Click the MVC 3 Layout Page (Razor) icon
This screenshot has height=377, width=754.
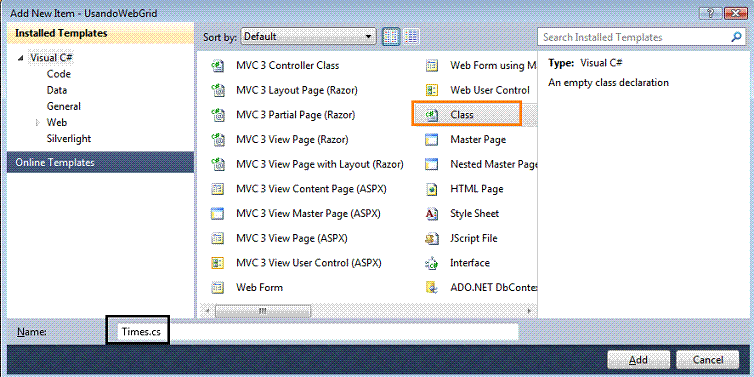coord(218,90)
